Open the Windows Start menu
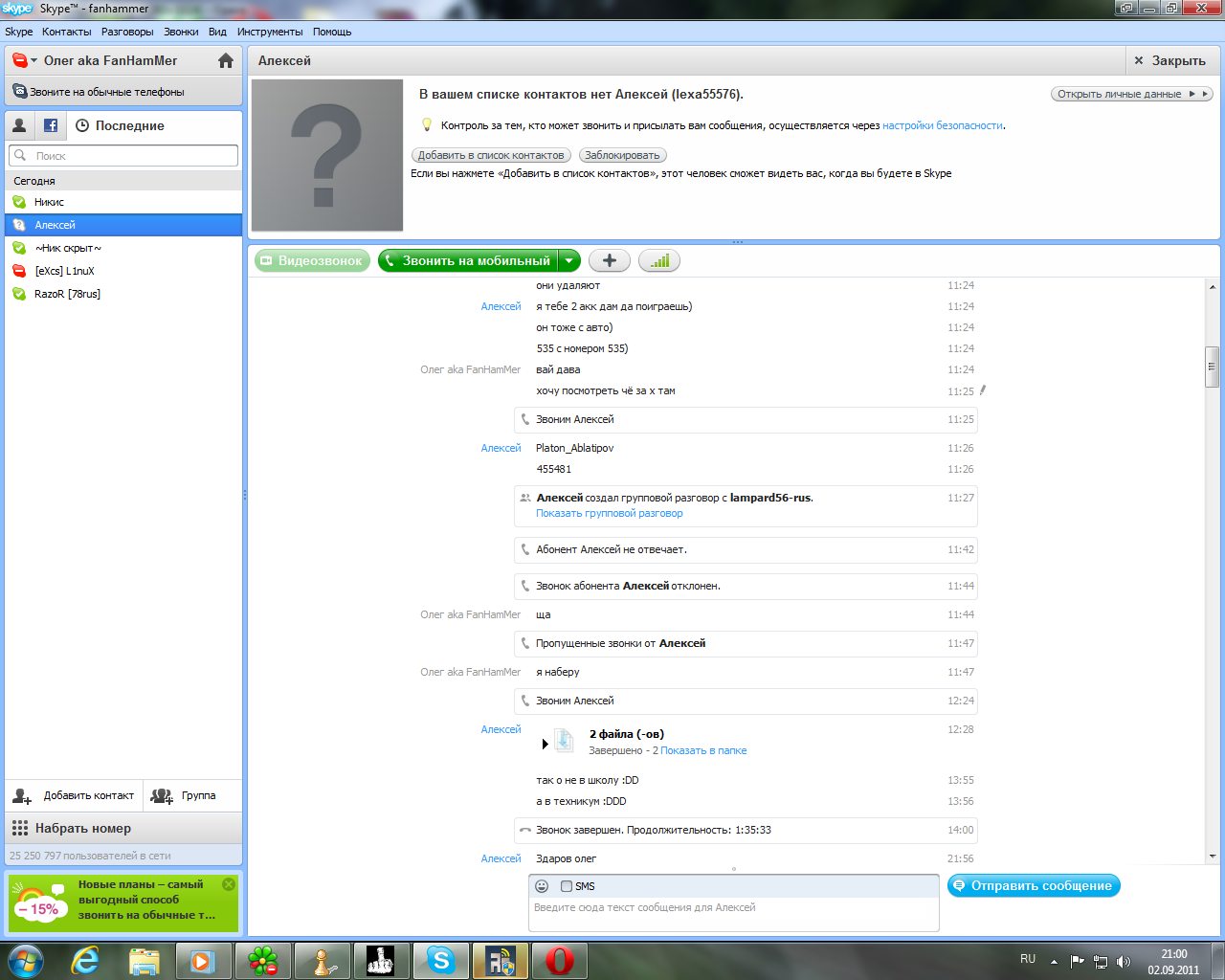 point(26,960)
